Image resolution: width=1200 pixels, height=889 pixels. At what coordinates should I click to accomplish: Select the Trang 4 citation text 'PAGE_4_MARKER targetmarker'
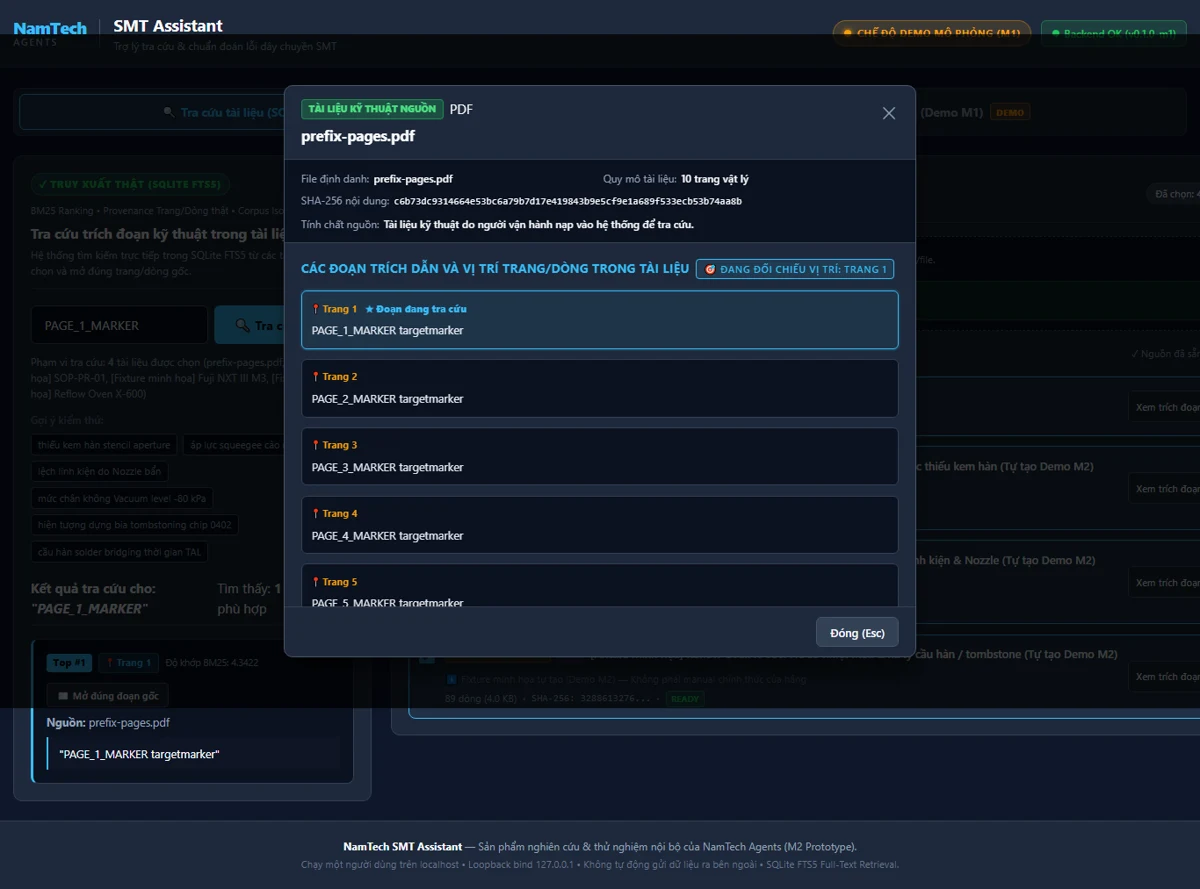(x=388, y=536)
